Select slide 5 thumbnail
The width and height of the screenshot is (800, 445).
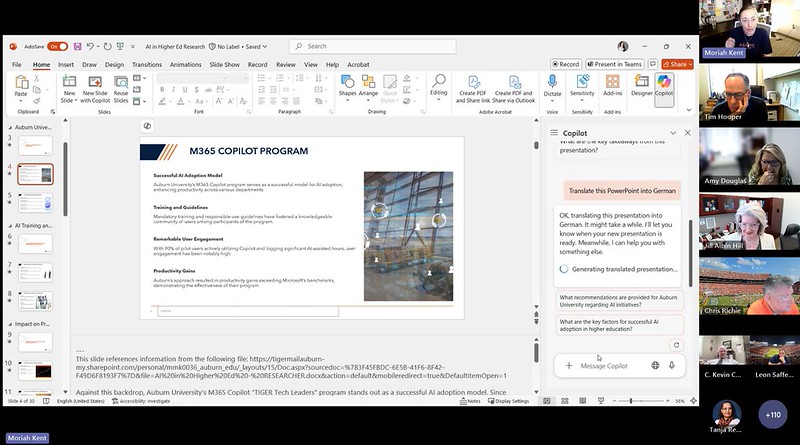(35, 203)
